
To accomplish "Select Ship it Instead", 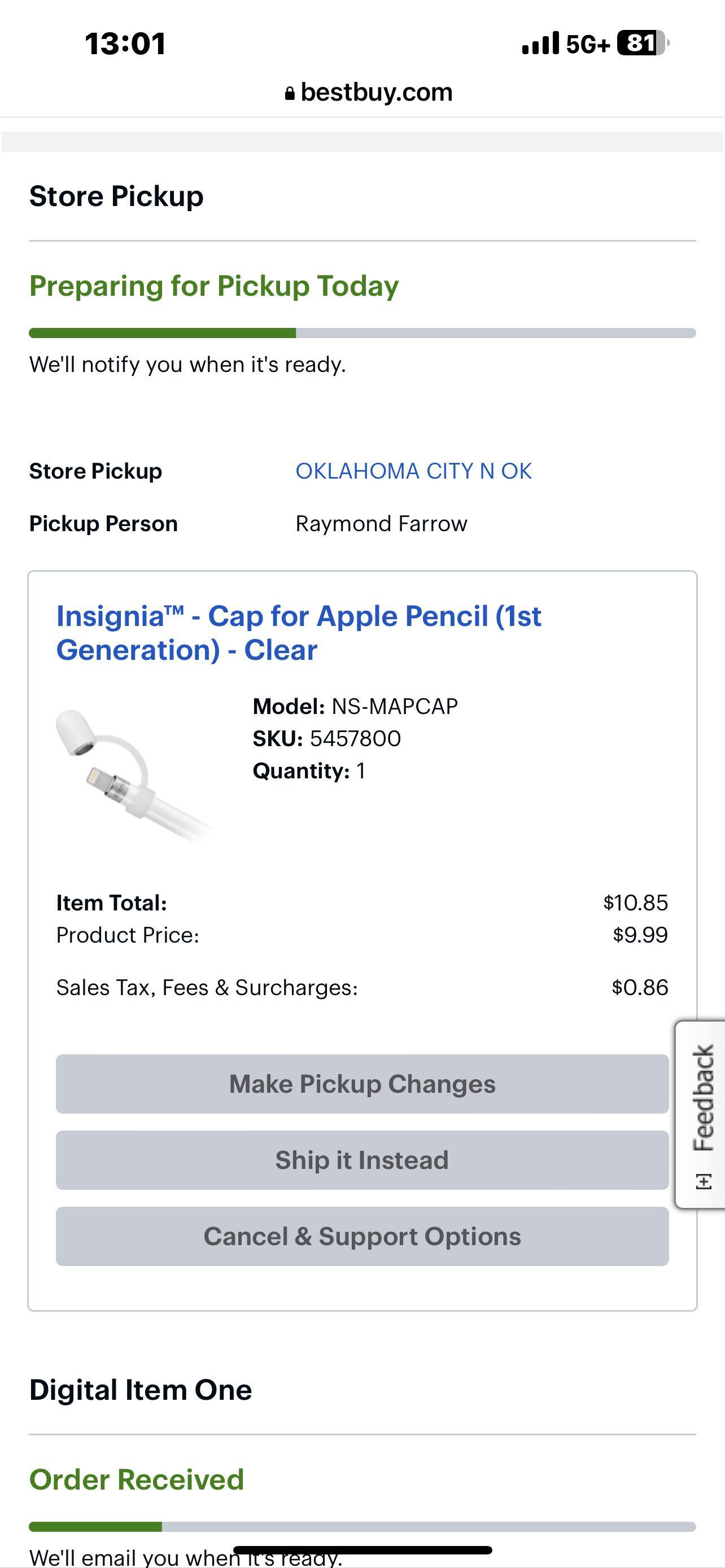I will (361, 1159).
